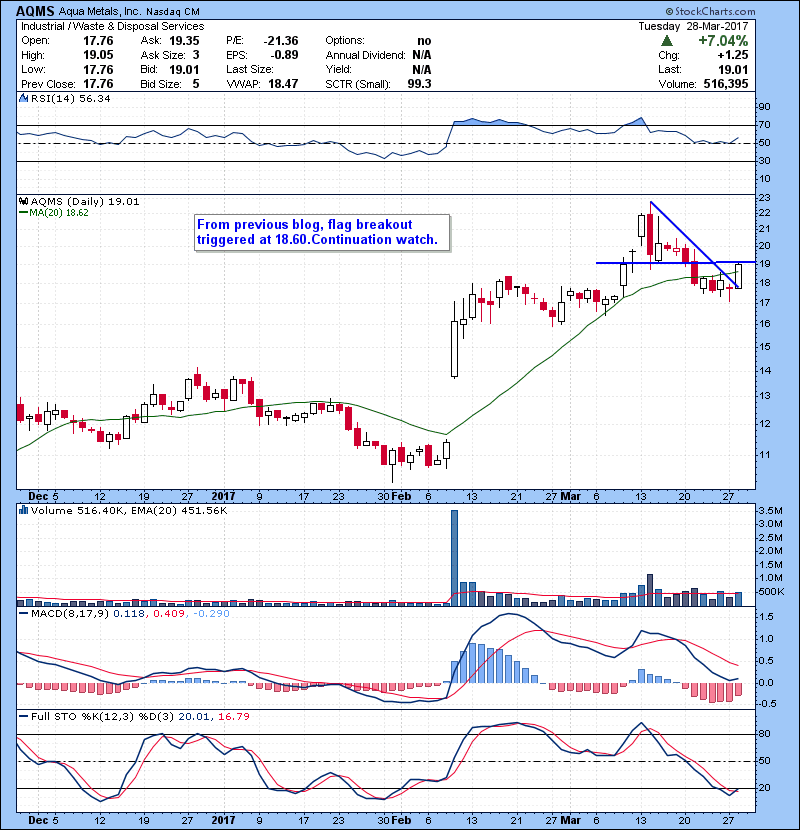Click 'Aqua Metals, Inc.' company name
The height and width of the screenshot is (830, 800).
coord(100,11)
